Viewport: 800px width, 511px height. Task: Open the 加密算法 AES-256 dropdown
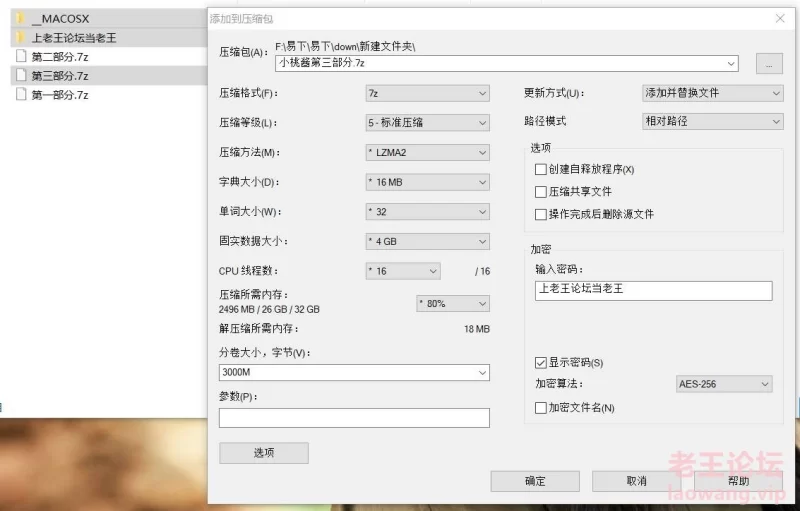tap(724, 384)
